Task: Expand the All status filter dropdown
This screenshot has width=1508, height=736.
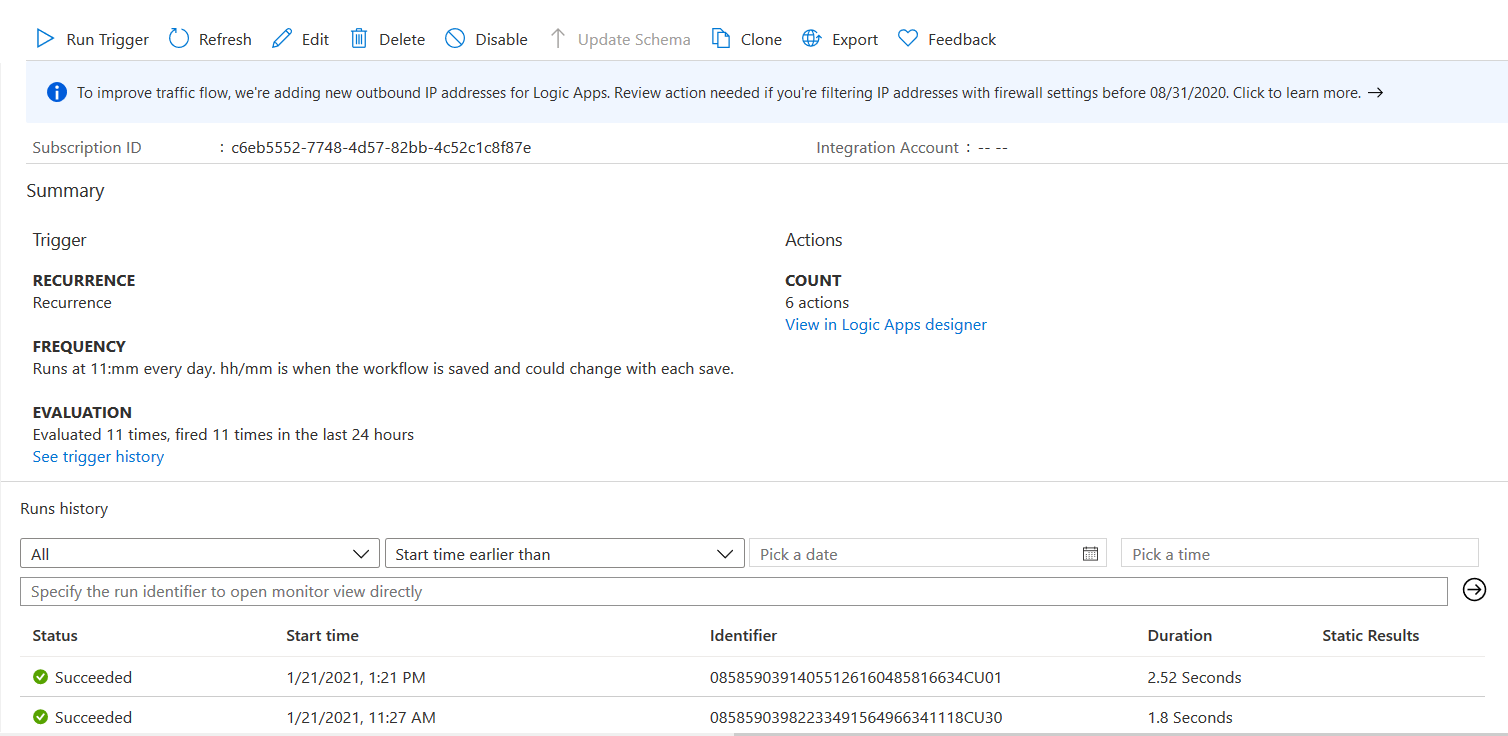Action: click(200, 554)
